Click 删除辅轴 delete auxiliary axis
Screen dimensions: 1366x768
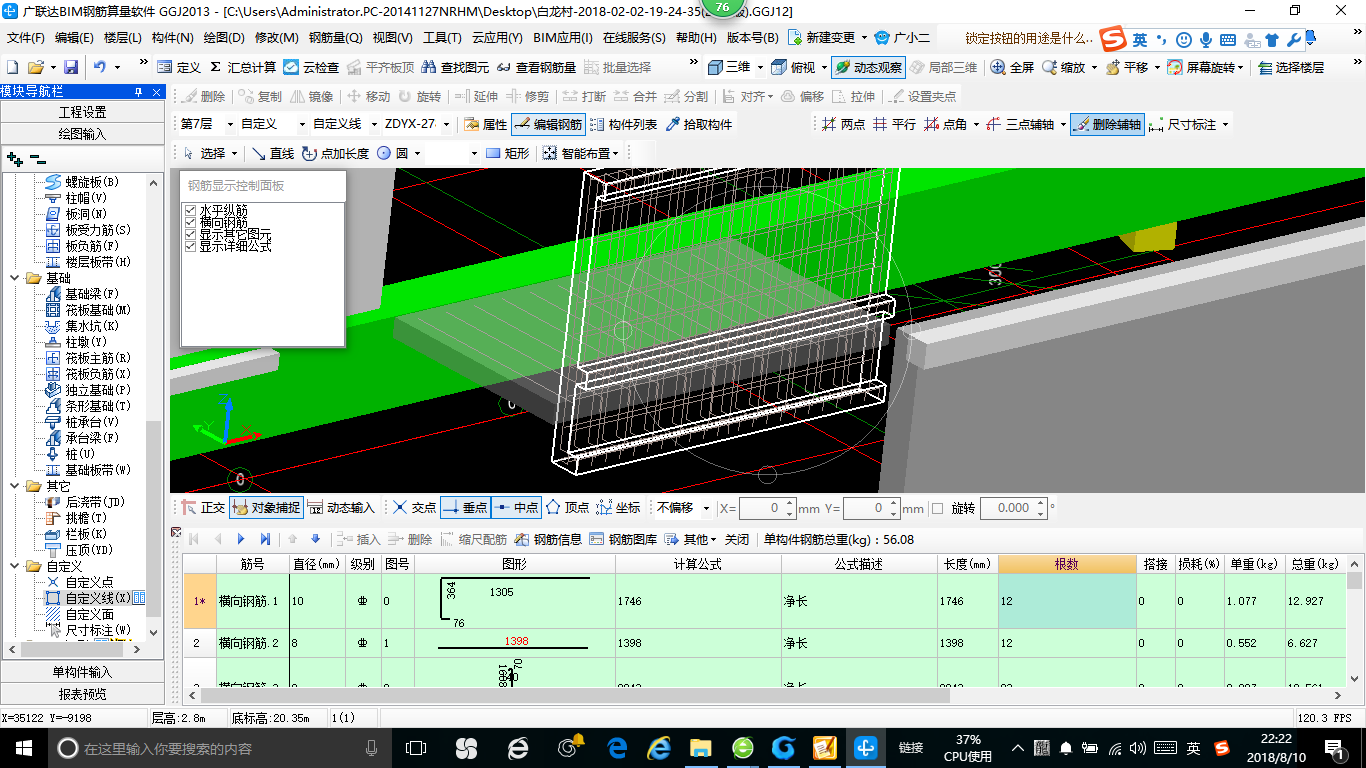(x=1107, y=124)
